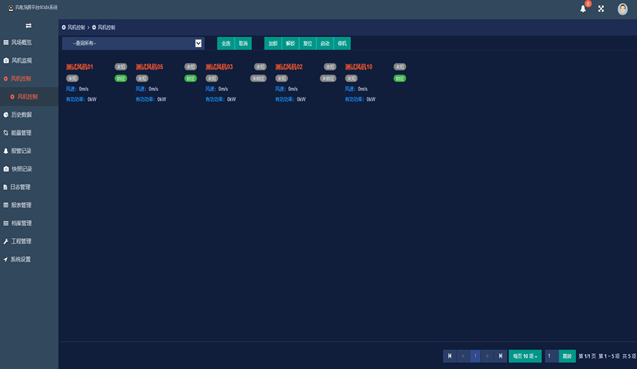Open the 每页 10 项 page-size dropdown
637x369 pixels.
[x=525, y=356]
